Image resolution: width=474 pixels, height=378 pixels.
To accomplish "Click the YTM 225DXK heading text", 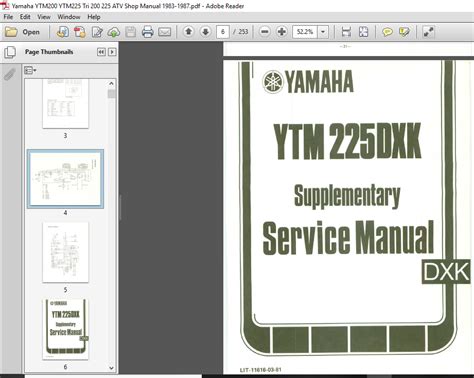I will click(347, 141).
